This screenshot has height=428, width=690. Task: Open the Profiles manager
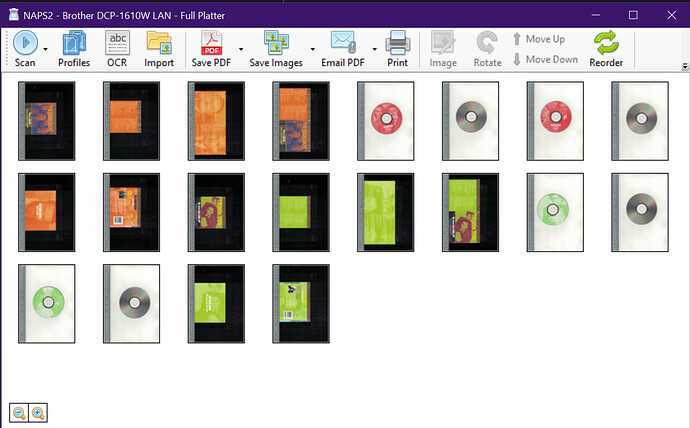pyautogui.click(x=74, y=49)
